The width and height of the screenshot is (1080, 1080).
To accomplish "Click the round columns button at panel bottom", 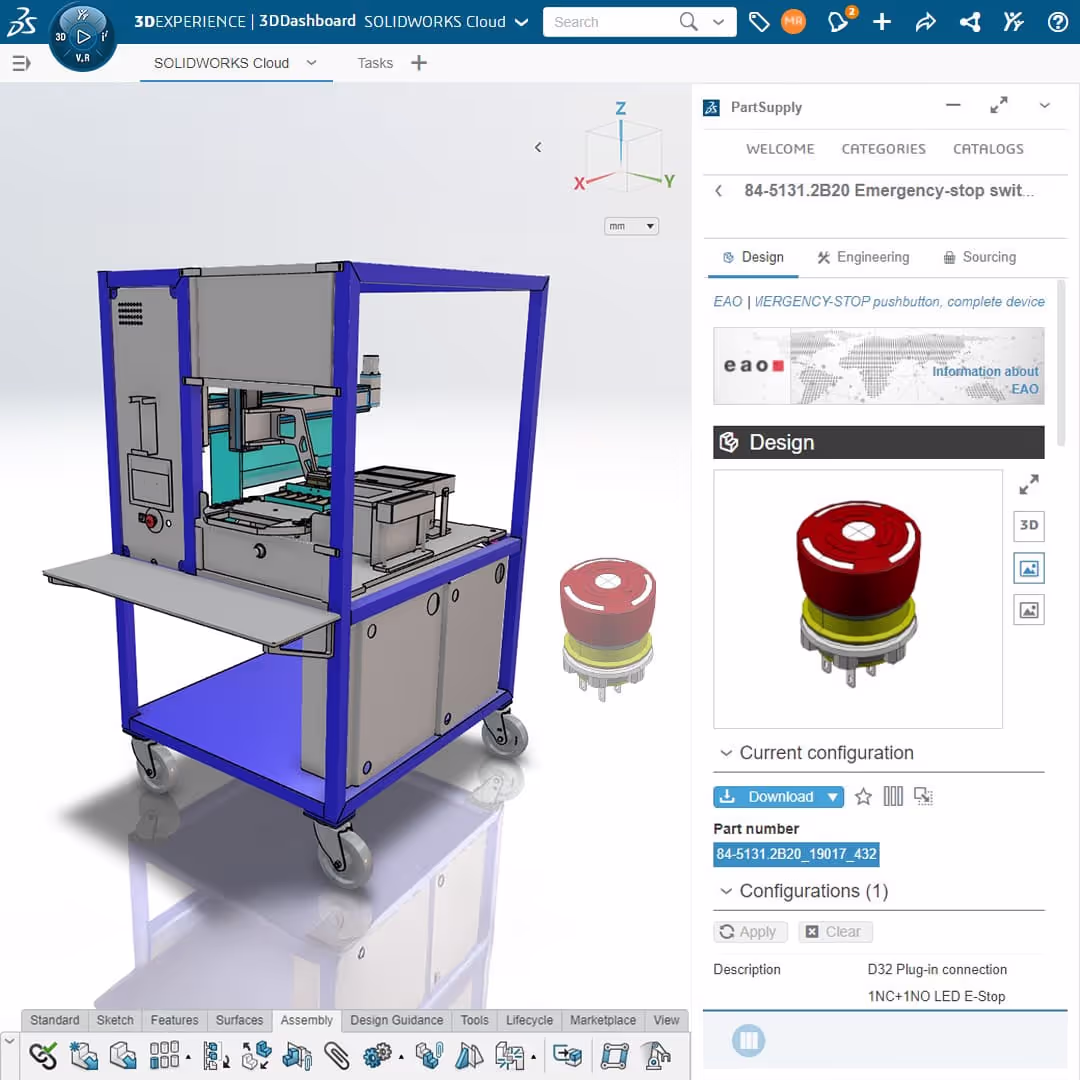I will coord(748,1040).
